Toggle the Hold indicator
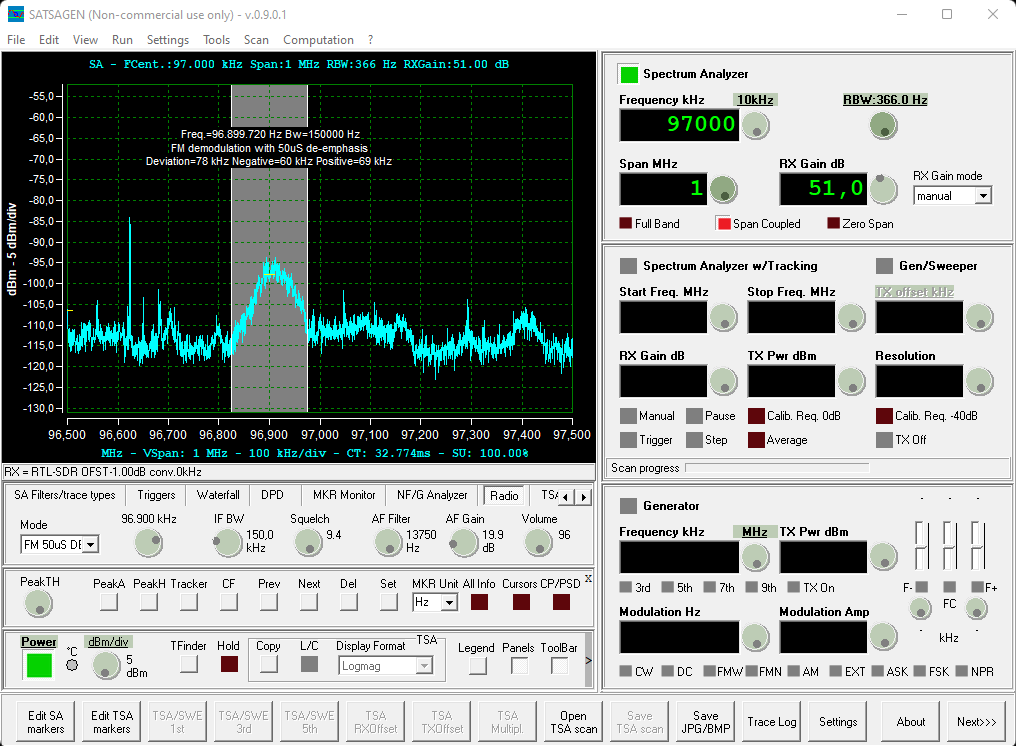This screenshot has width=1016, height=746. click(x=229, y=664)
